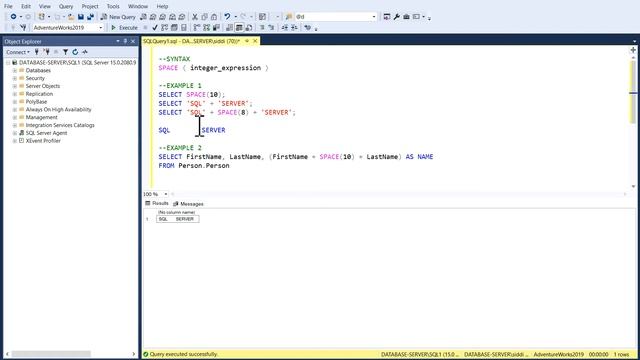Screen dimensions: 640x360
Task: Open the Connect dropdown in Object Explorer
Action: point(18,52)
